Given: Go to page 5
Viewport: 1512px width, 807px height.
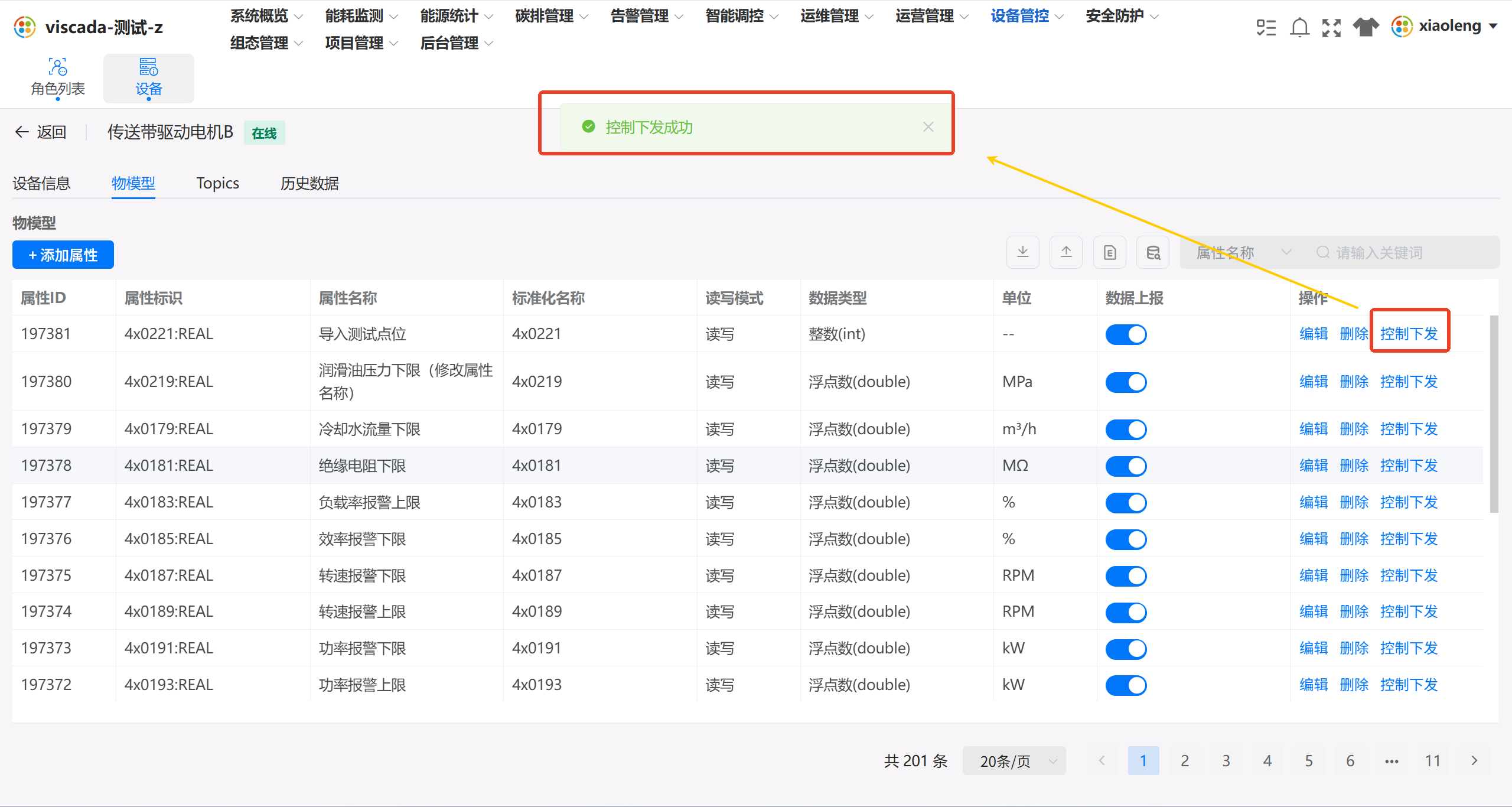Looking at the screenshot, I should pos(1309,761).
